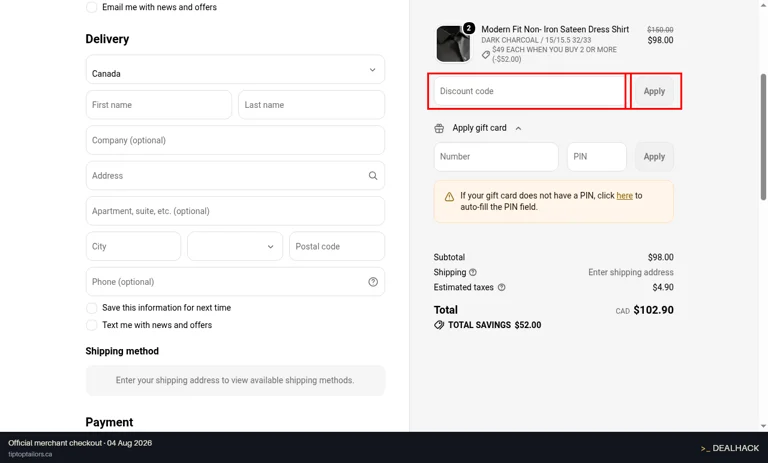Click the Company (optional) field

pos(235,140)
